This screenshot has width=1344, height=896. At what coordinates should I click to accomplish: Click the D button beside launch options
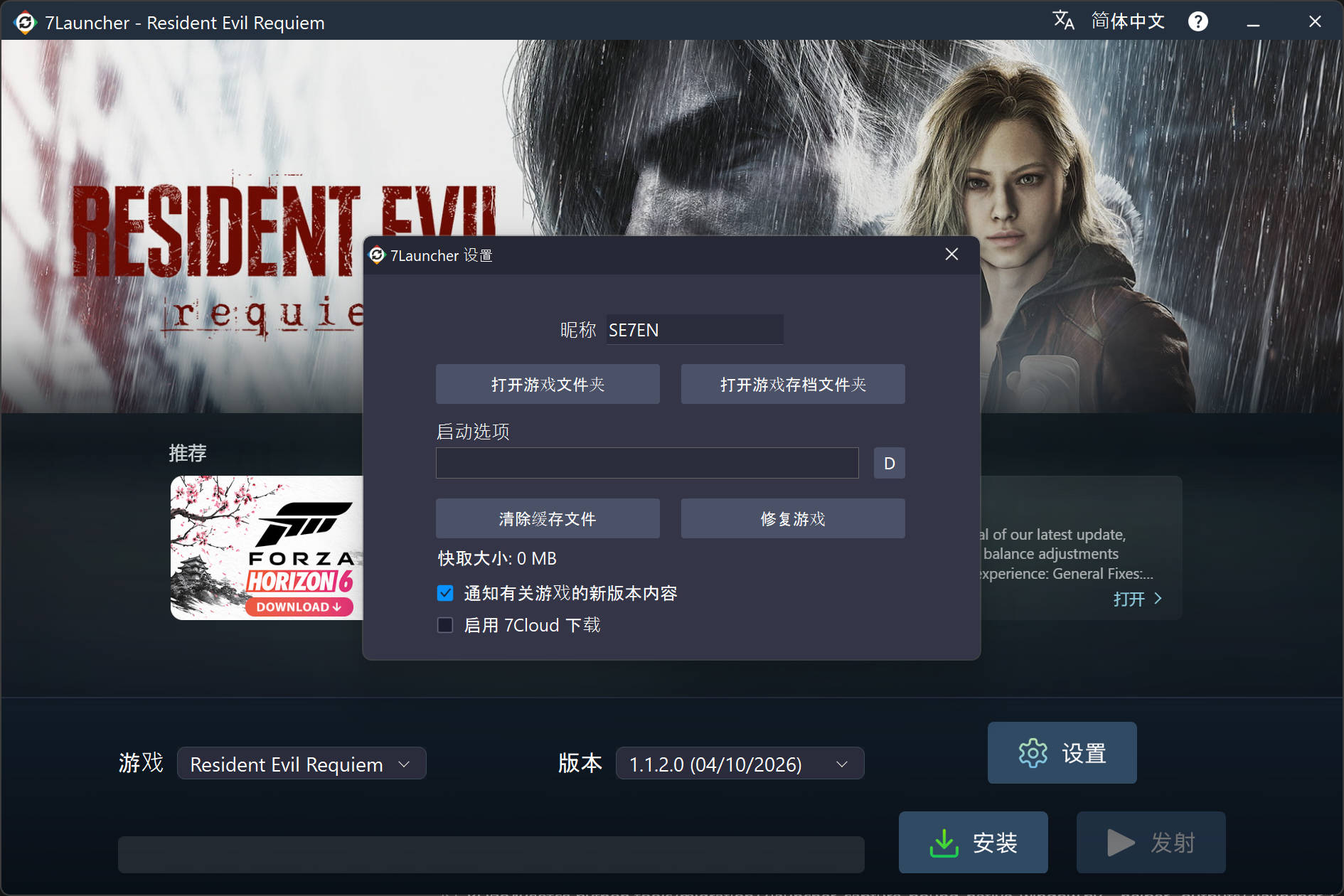[889, 463]
